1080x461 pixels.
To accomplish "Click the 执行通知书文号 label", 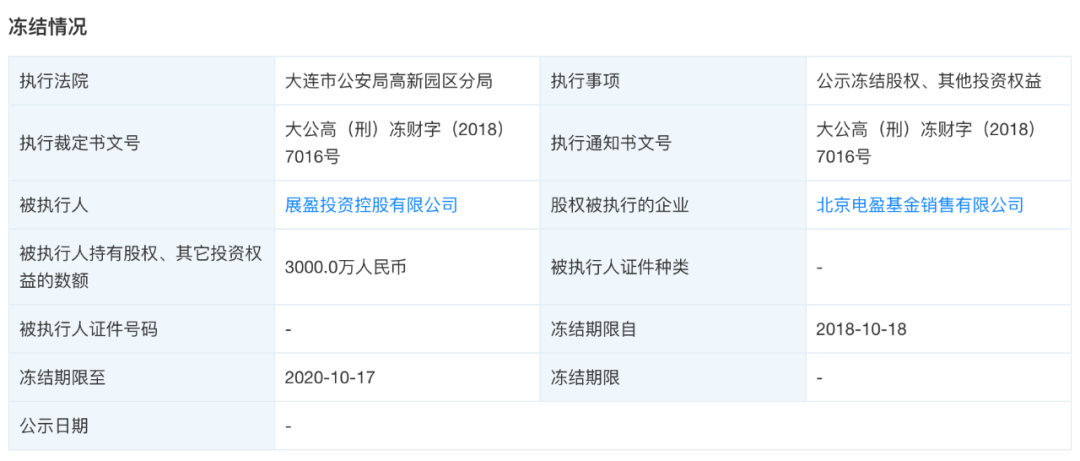I will pos(611,143).
